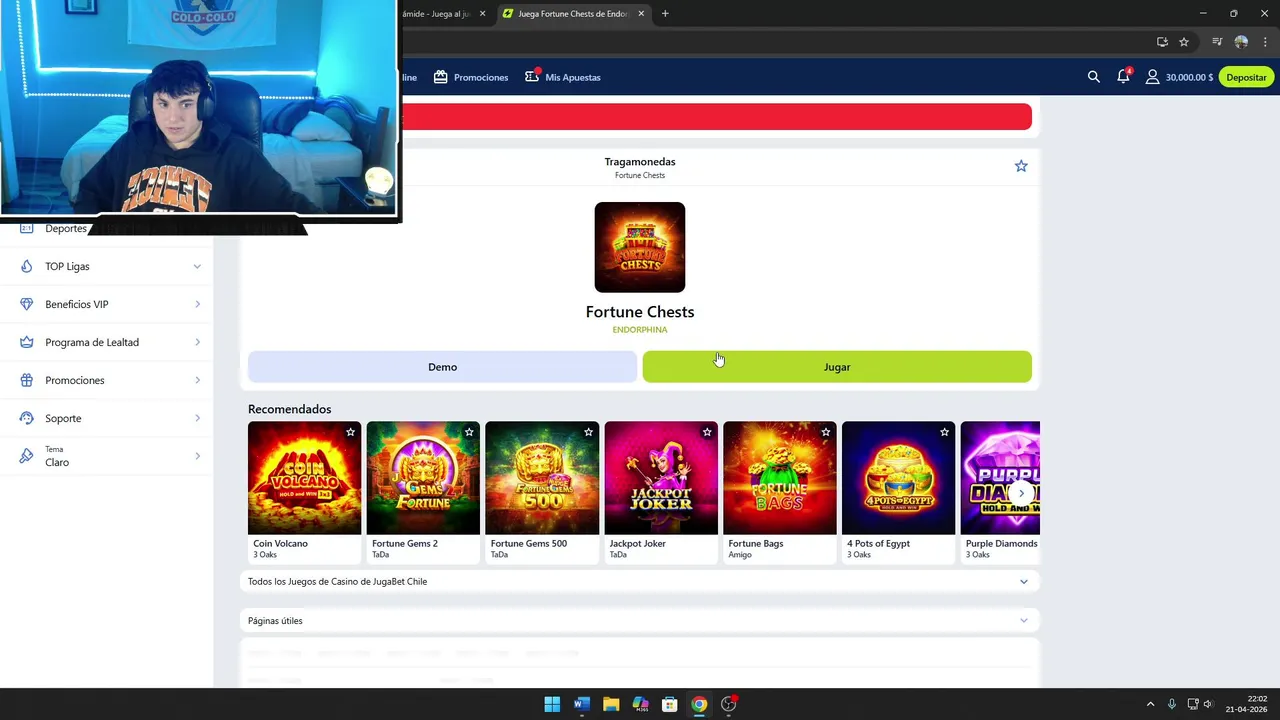
Task: Bookmark this page with Chrome star
Action: [1184, 42]
